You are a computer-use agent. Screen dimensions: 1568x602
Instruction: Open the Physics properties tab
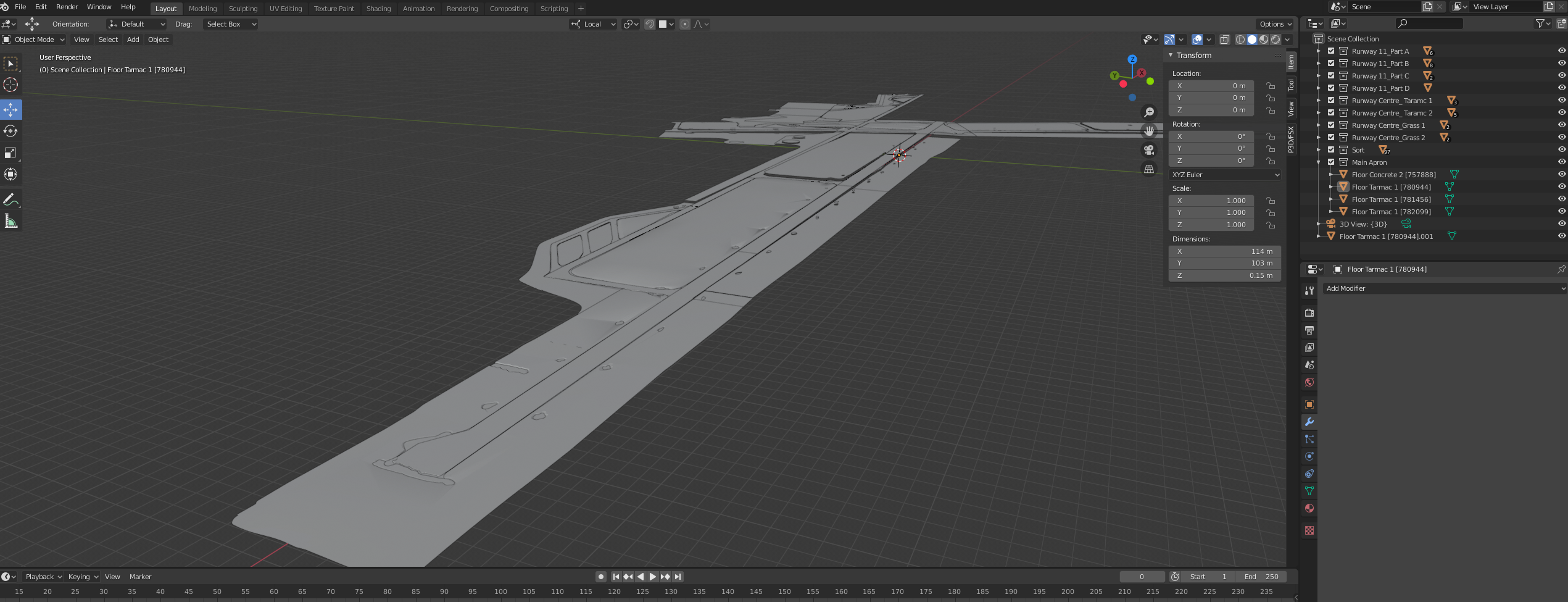pyautogui.click(x=1309, y=456)
